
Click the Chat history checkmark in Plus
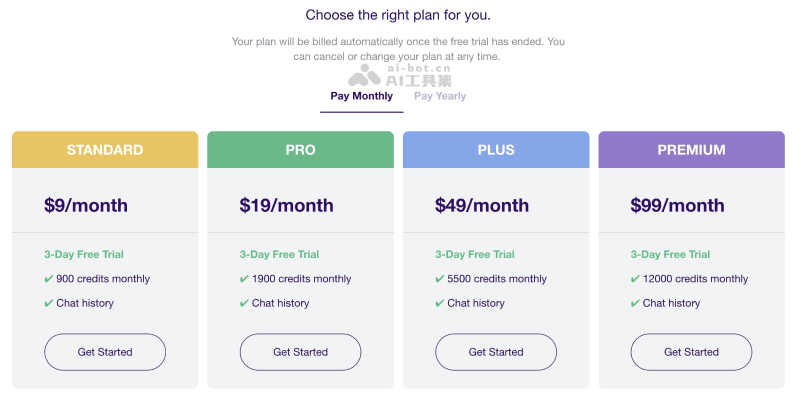pos(440,303)
